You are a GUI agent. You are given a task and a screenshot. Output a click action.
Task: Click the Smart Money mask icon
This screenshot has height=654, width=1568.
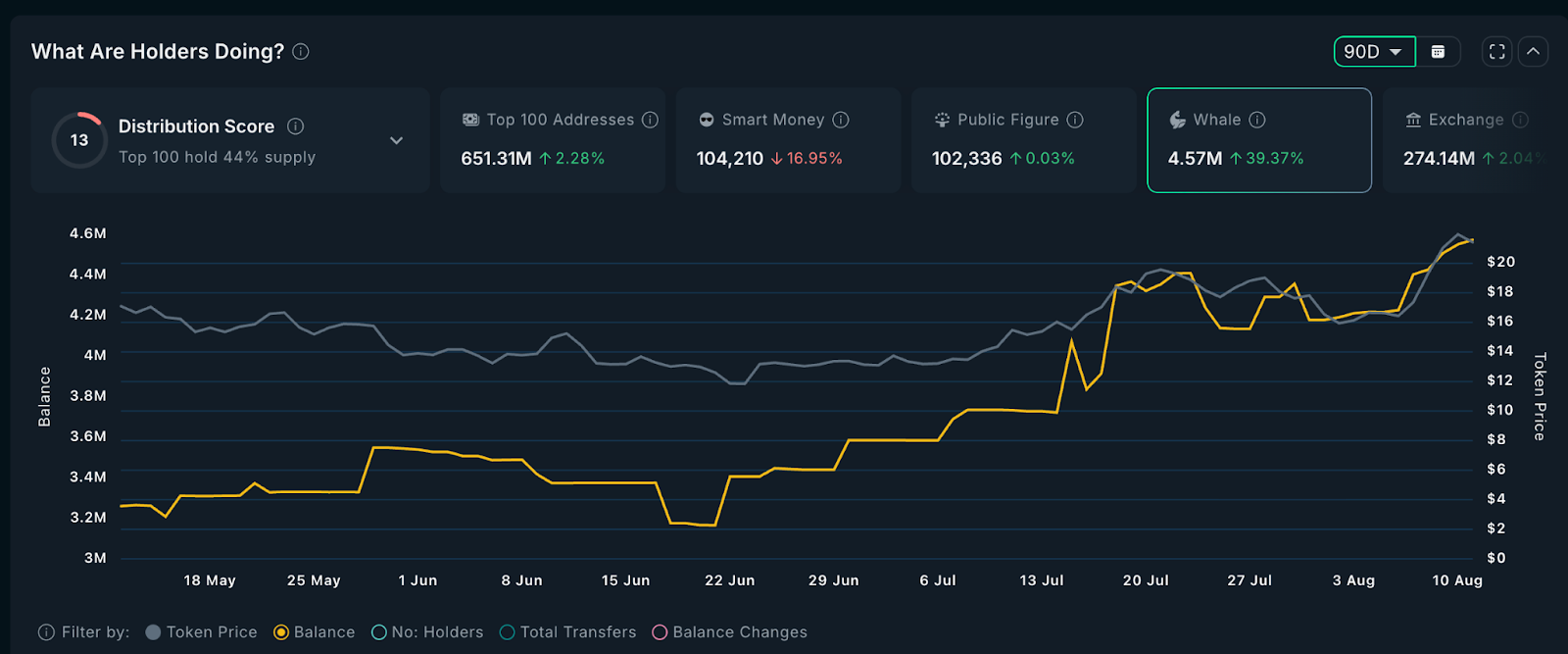[706, 120]
